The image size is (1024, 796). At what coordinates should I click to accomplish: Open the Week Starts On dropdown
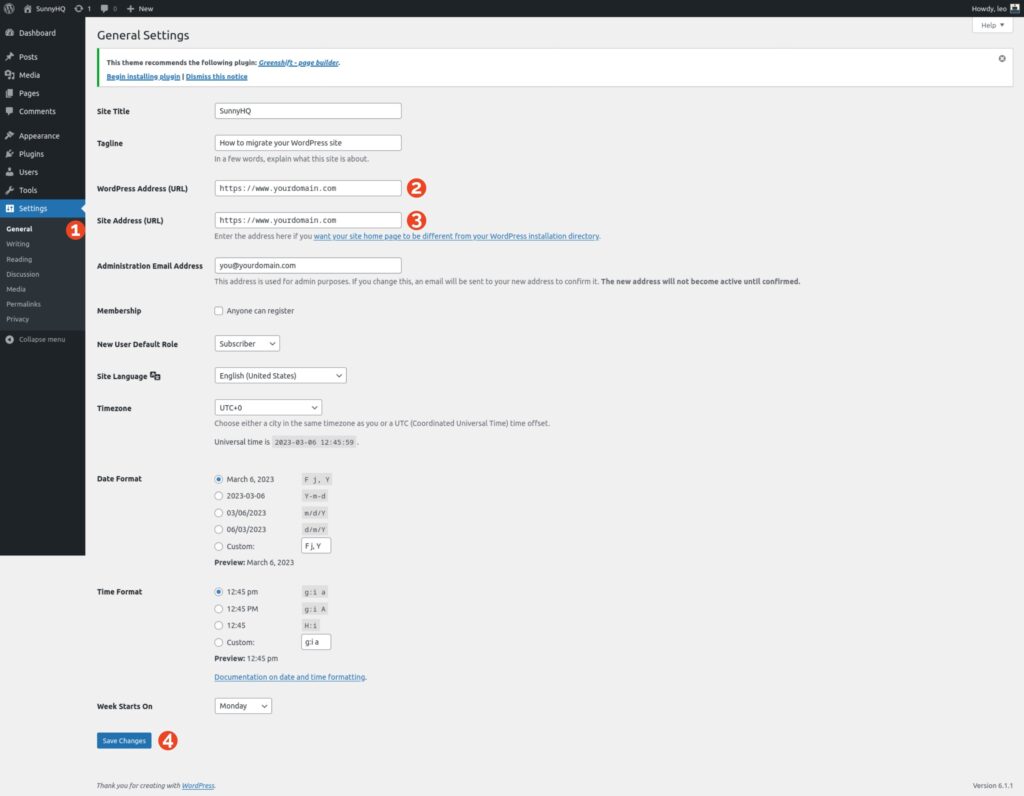click(x=240, y=705)
